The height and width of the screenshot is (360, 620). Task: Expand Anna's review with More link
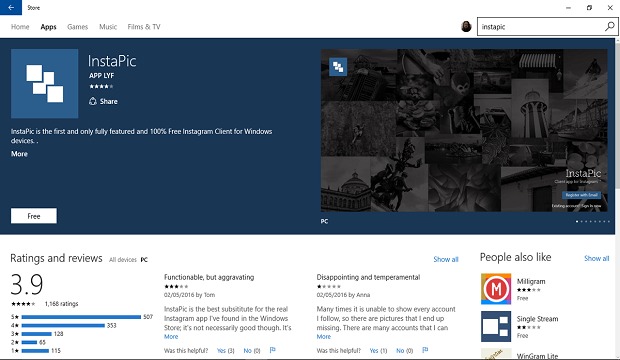coord(323,337)
